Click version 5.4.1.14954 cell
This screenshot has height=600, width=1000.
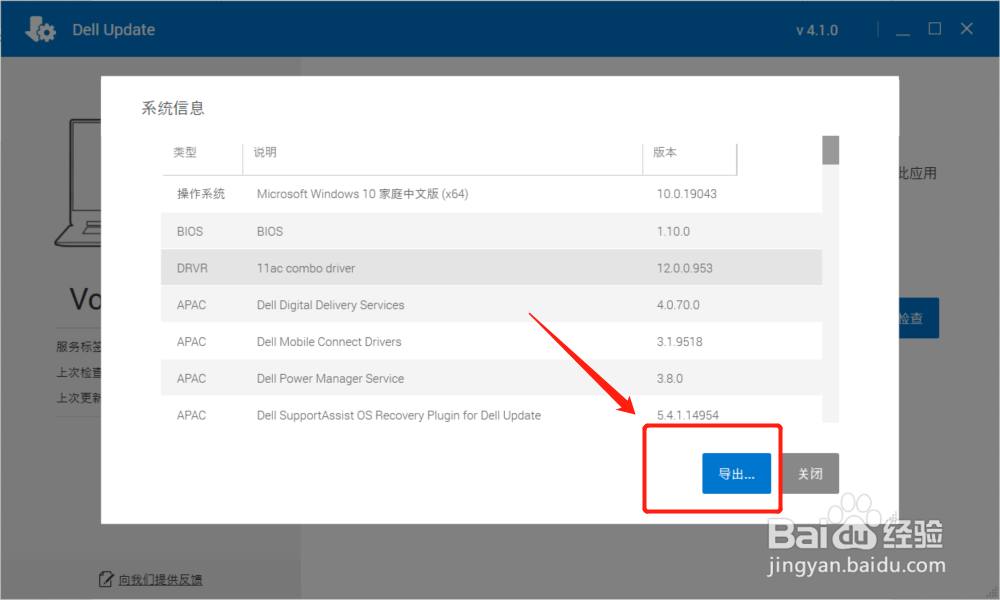(x=688, y=415)
